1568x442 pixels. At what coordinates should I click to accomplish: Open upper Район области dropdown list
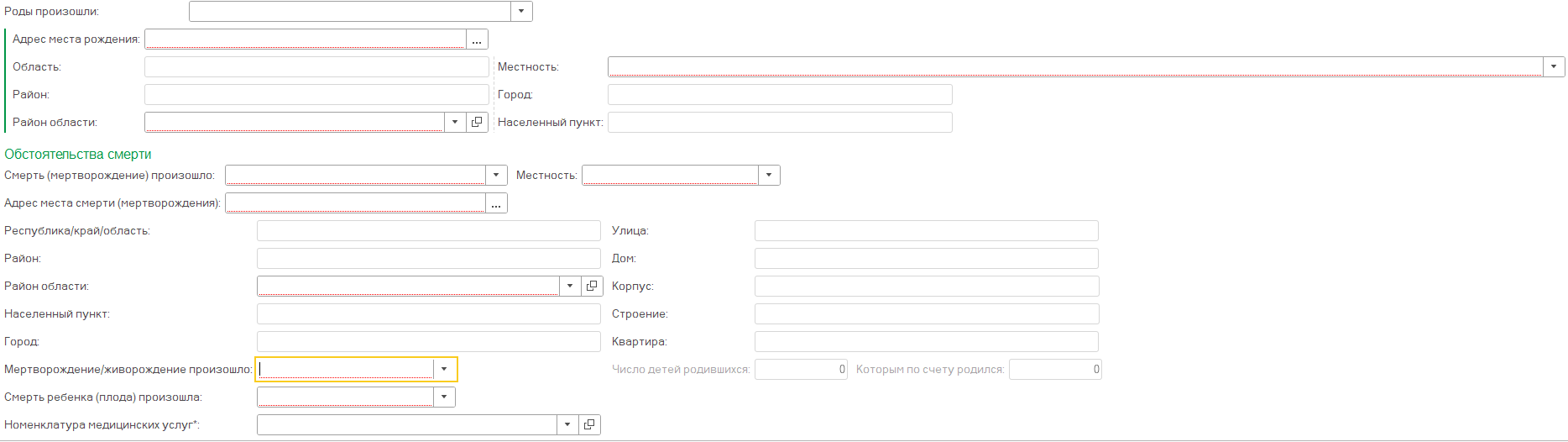point(454,123)
